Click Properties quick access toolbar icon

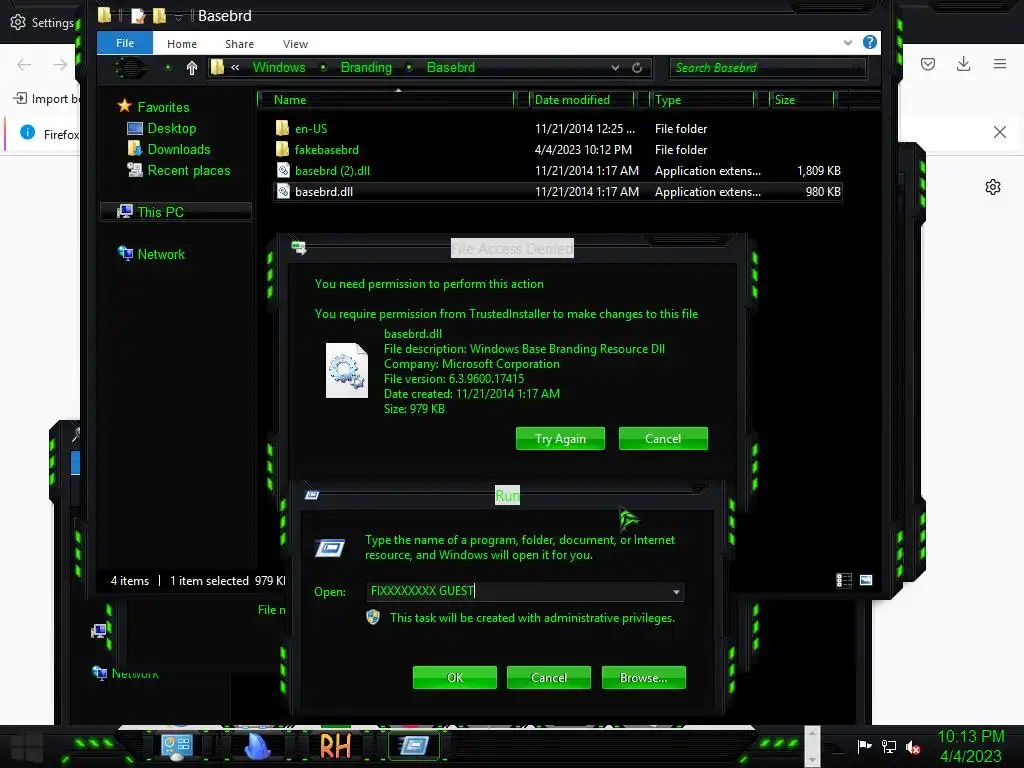(x=138, y=15)
